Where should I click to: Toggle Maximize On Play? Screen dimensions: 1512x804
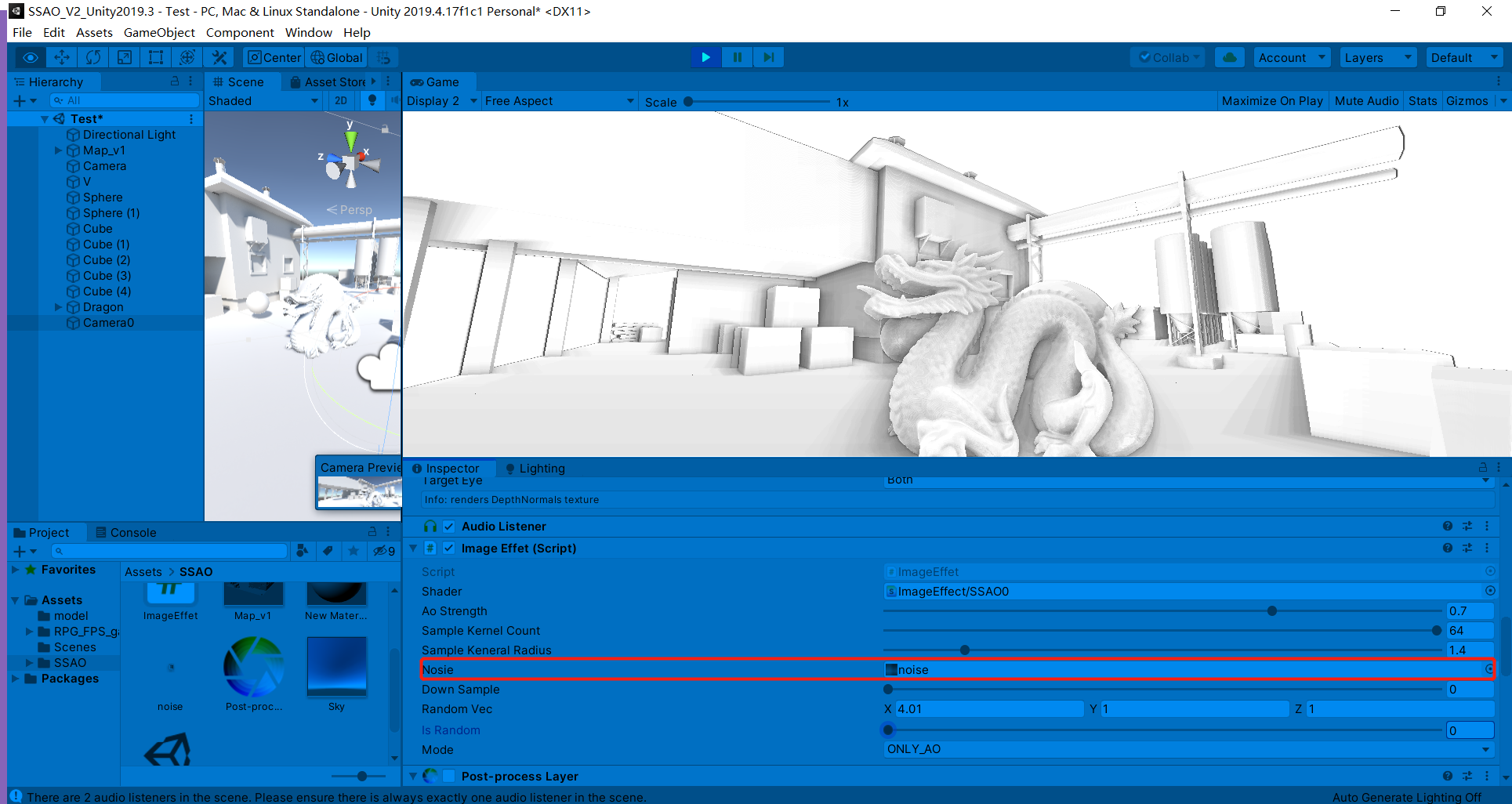(1272, 100)
